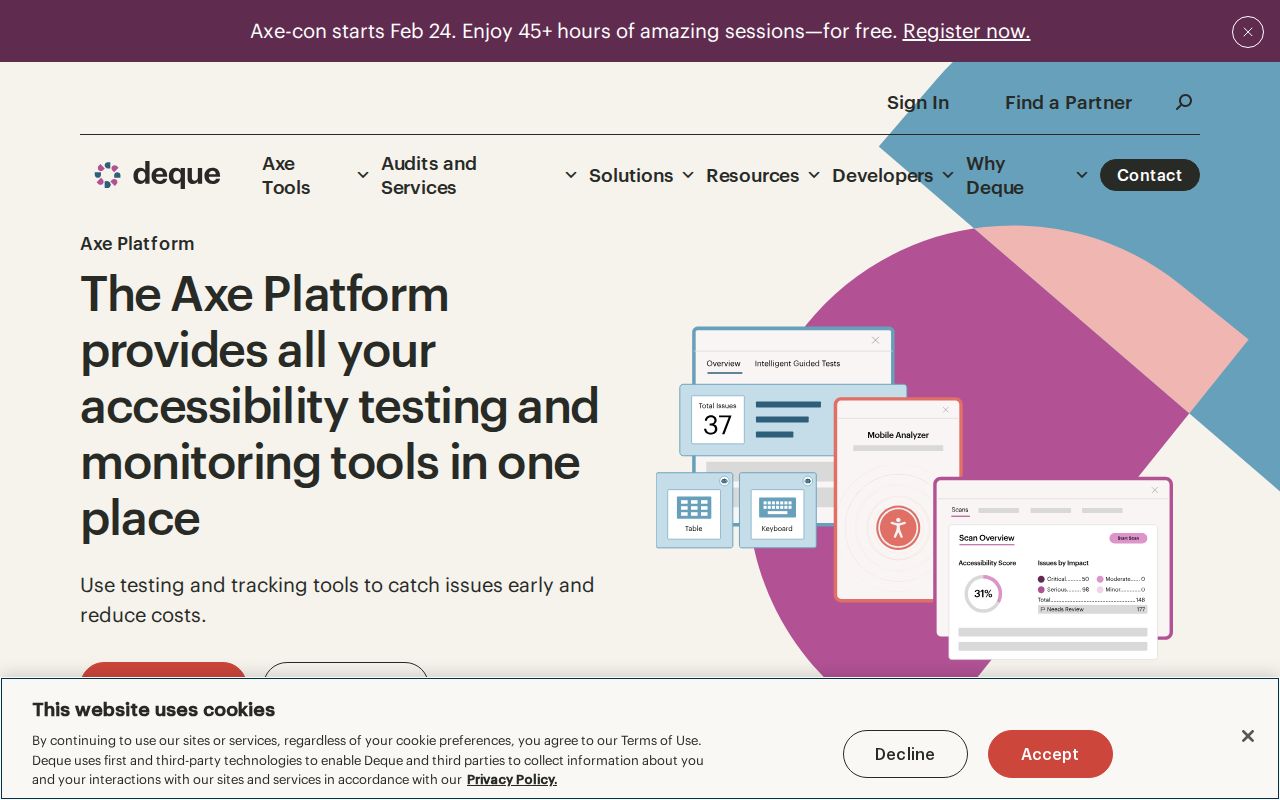Click the 31% accessibility score ring

click(983, 594)
